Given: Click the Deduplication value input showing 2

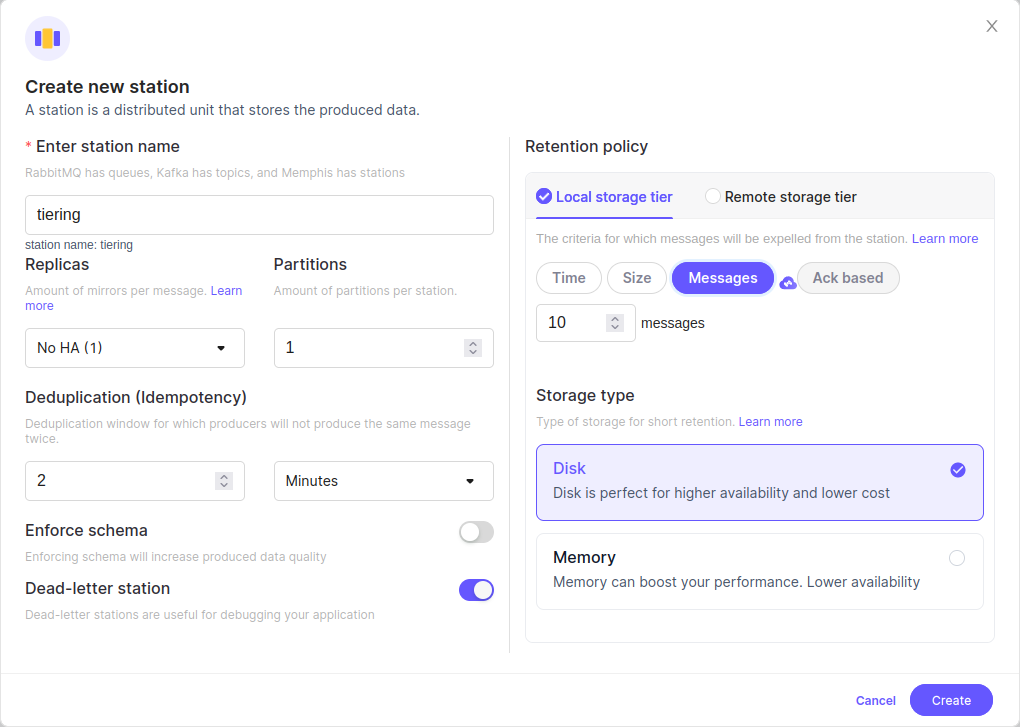Looking at the screenshot, I should 135,481.
